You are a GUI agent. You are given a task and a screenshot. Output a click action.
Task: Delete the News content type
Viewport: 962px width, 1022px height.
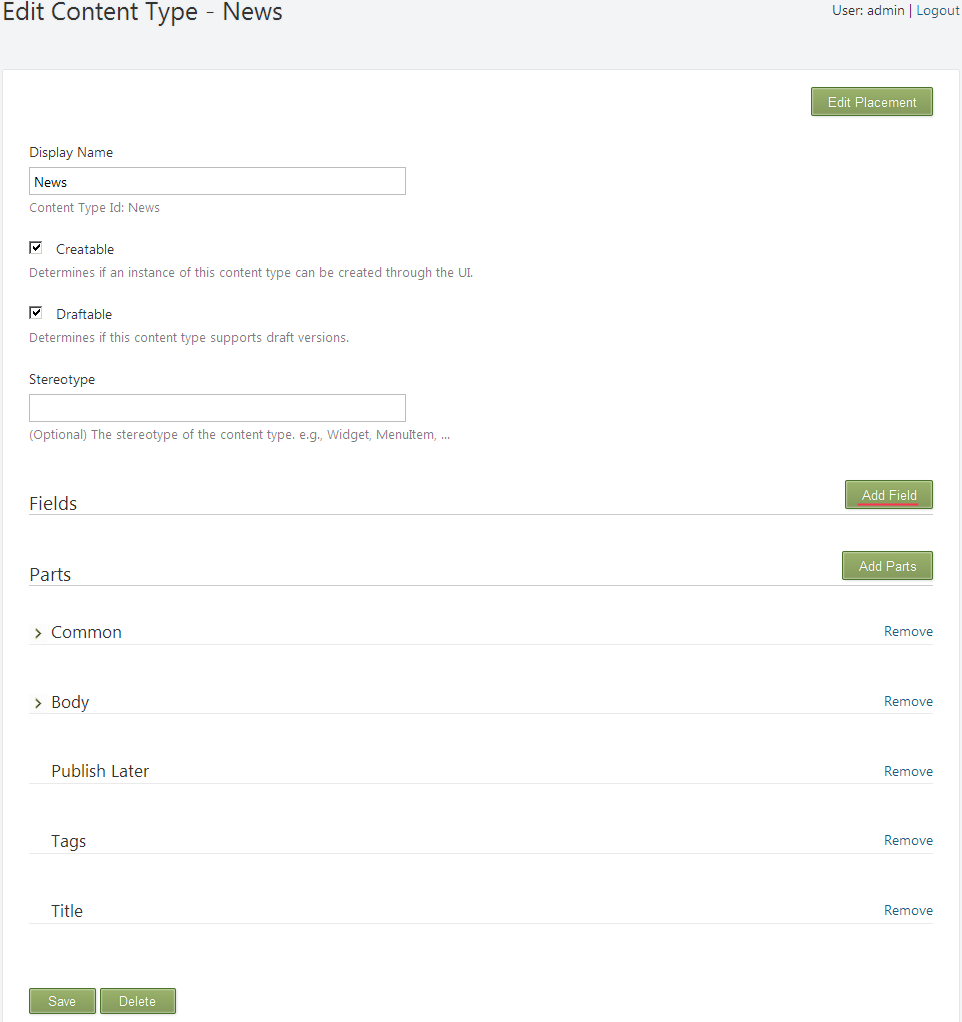click(138, 1001)
